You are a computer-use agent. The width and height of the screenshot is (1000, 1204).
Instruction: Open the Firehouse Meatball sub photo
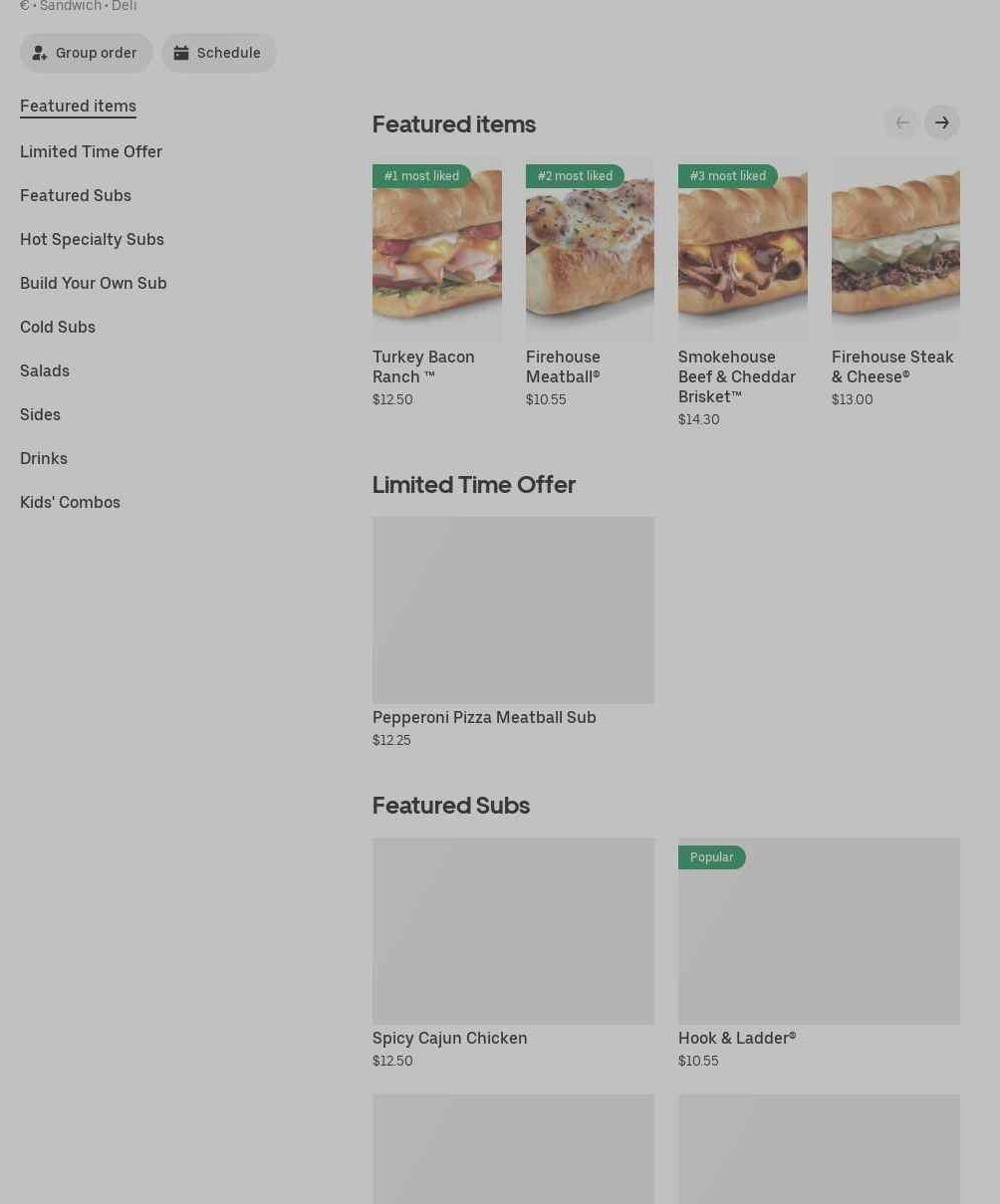590,250
